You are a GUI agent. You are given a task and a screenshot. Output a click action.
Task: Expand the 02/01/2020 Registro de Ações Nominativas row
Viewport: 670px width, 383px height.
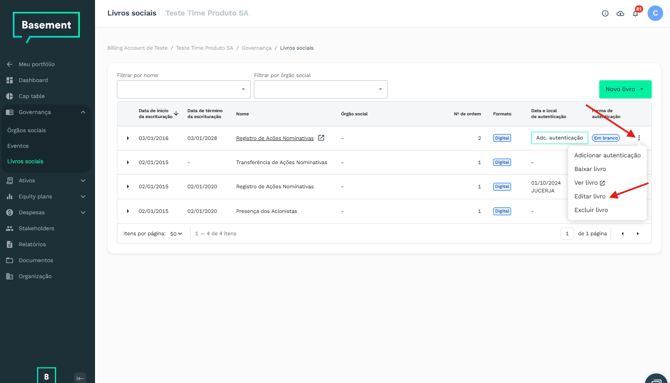(x=128, y=187)
